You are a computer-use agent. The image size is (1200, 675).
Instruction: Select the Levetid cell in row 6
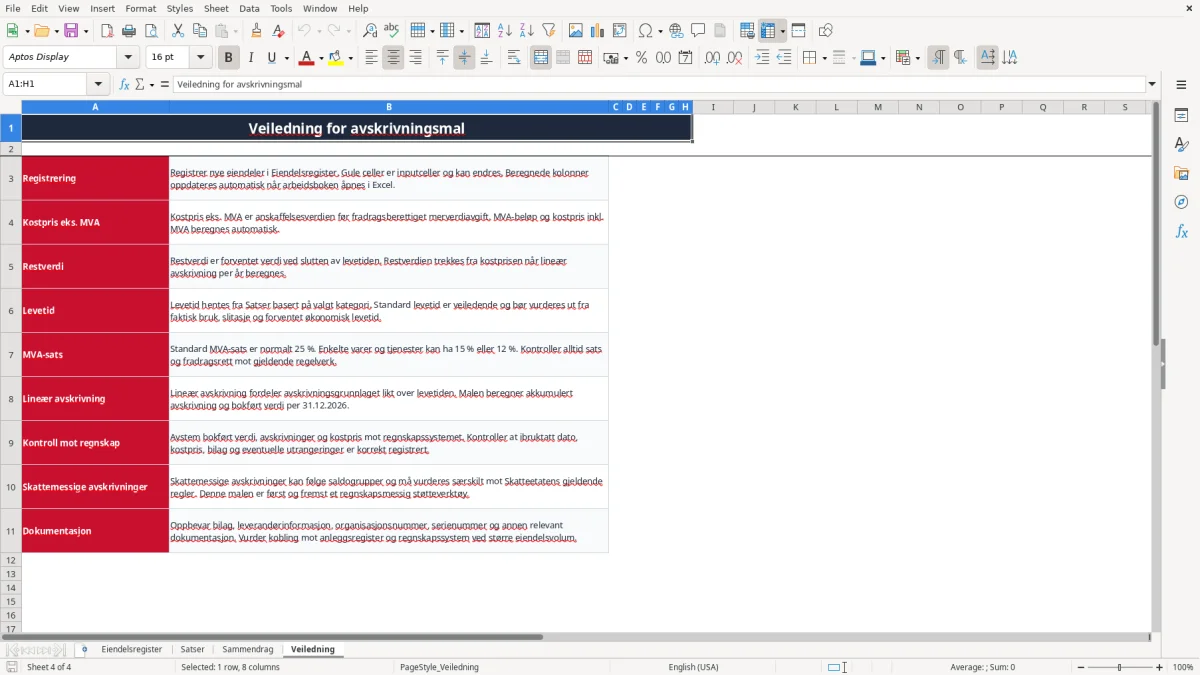click(x=95, y=310)
